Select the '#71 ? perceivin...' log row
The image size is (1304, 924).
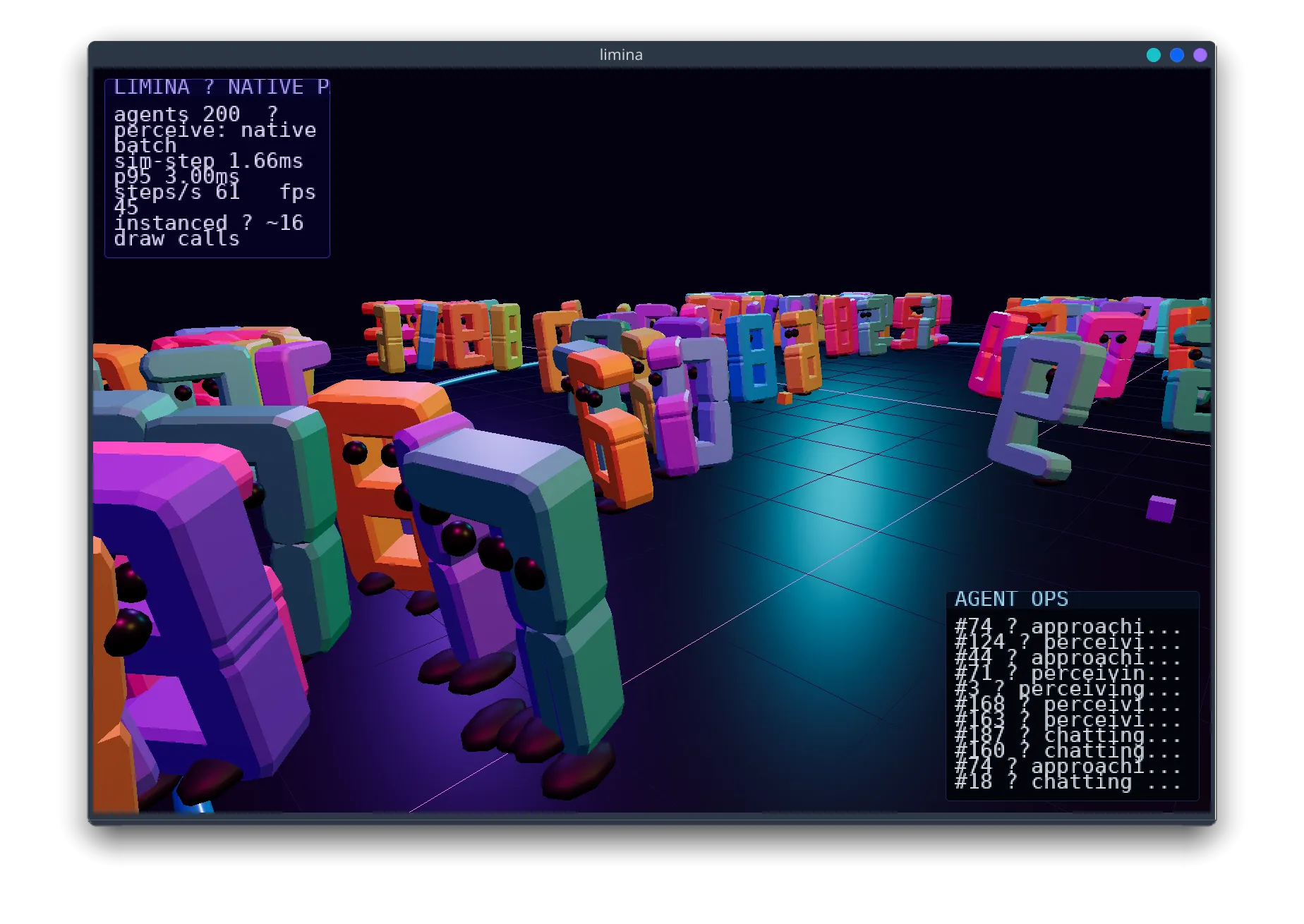pos(1068,674)
